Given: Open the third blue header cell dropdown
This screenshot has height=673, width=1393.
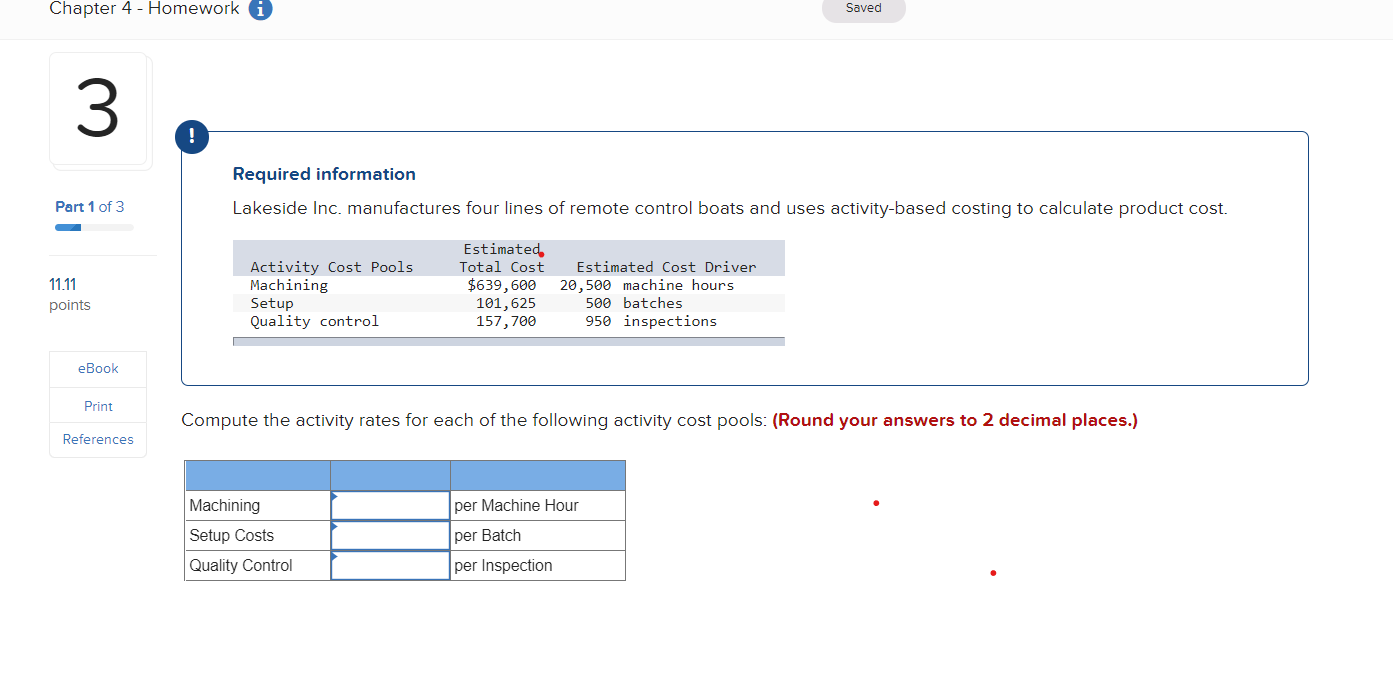Looking at the screenshot, I should [x=538, y=475].
